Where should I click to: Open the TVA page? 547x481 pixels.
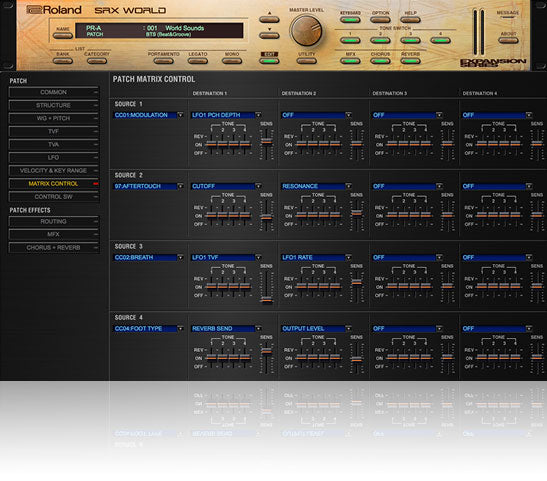pyautogui.click(x=54, y=144)
